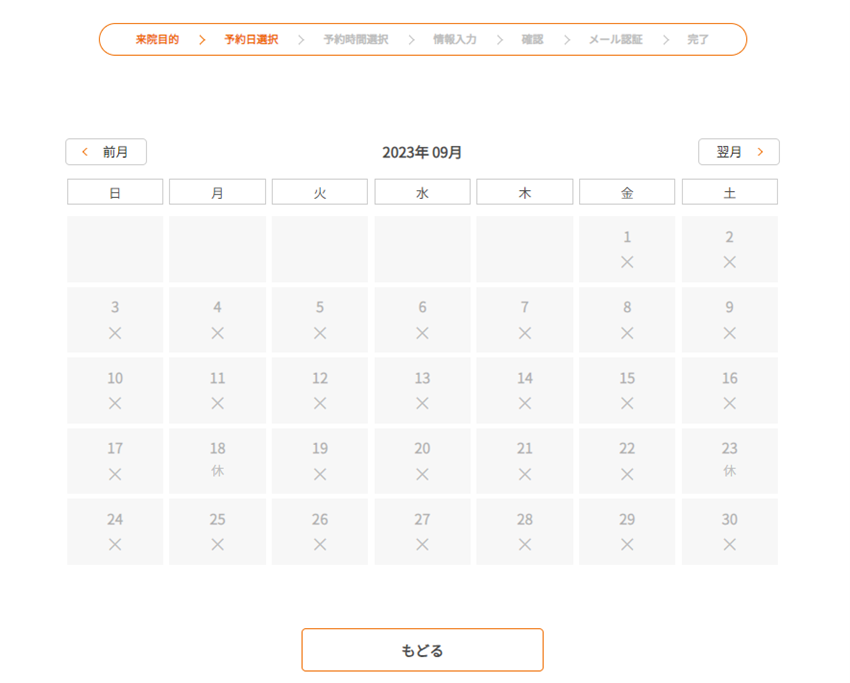Select September 1 in the calendar
Image resolution: width=850 pixels, height=683 pixels.
point(627,249)
